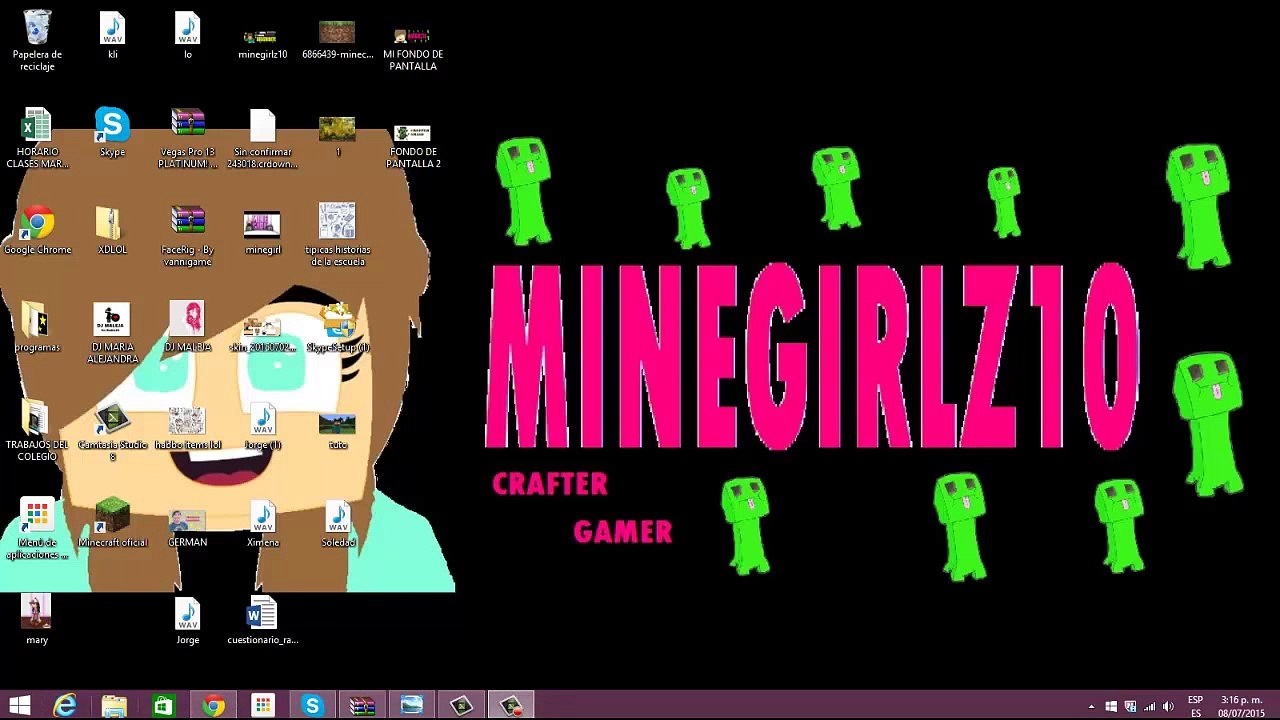Select the GERMAN image file
The height and width of the screenshot is (720, 1280).
pyautogui.click(x=187, y=528)
